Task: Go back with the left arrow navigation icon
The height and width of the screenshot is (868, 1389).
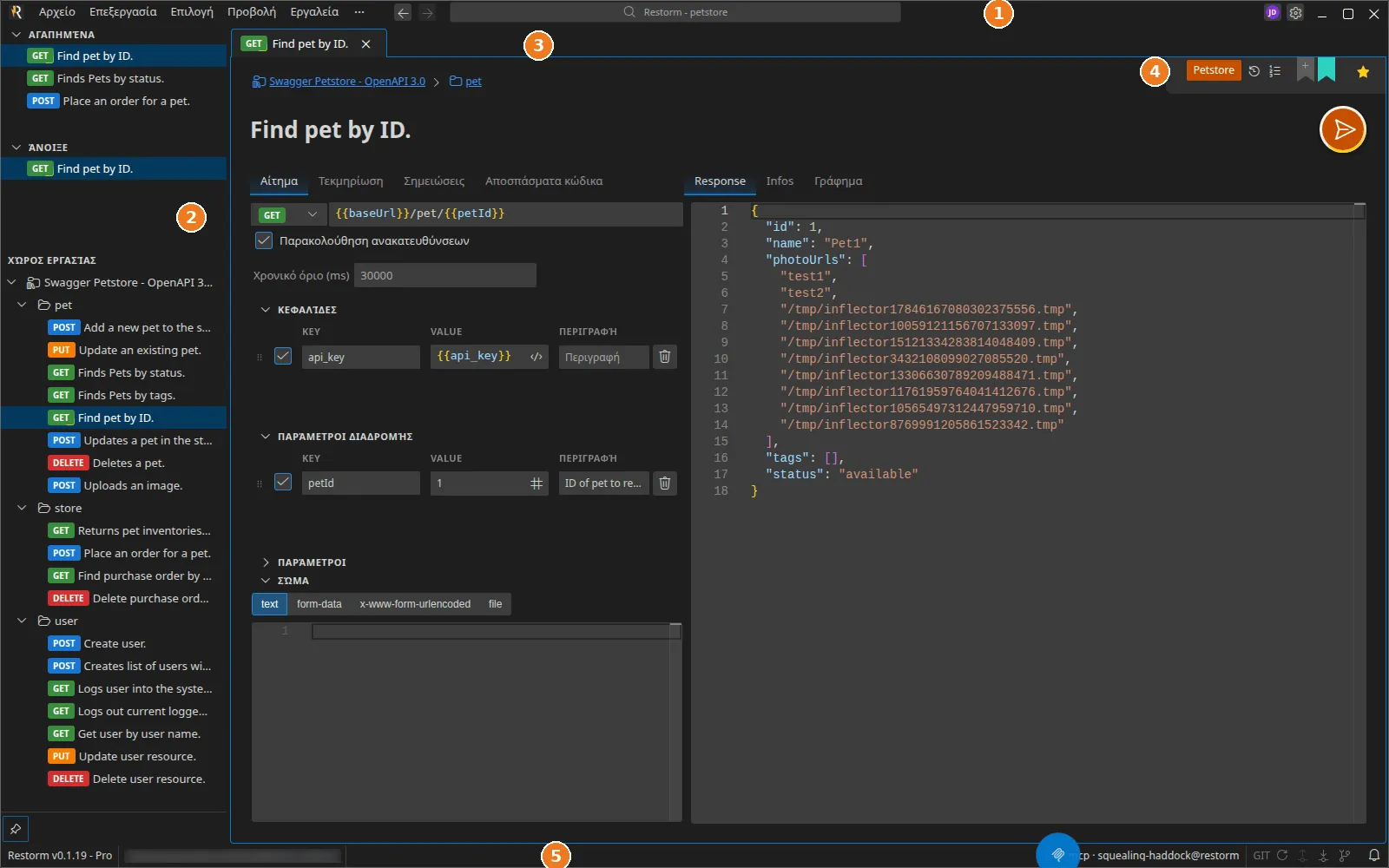Action: pyautogui.click(x=403, y=13)
